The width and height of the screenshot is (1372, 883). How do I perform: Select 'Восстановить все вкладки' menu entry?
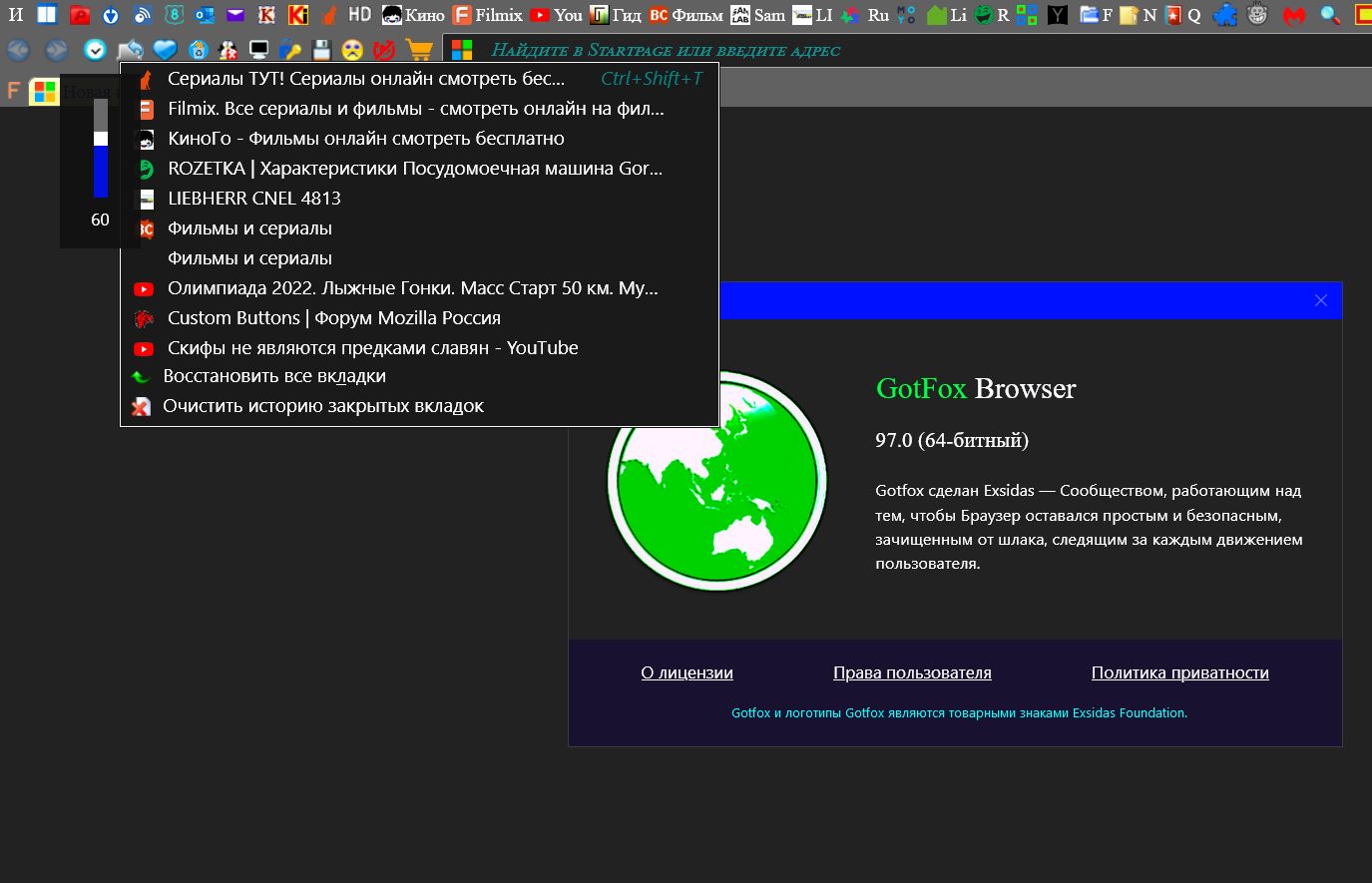(x=419, y=377)
